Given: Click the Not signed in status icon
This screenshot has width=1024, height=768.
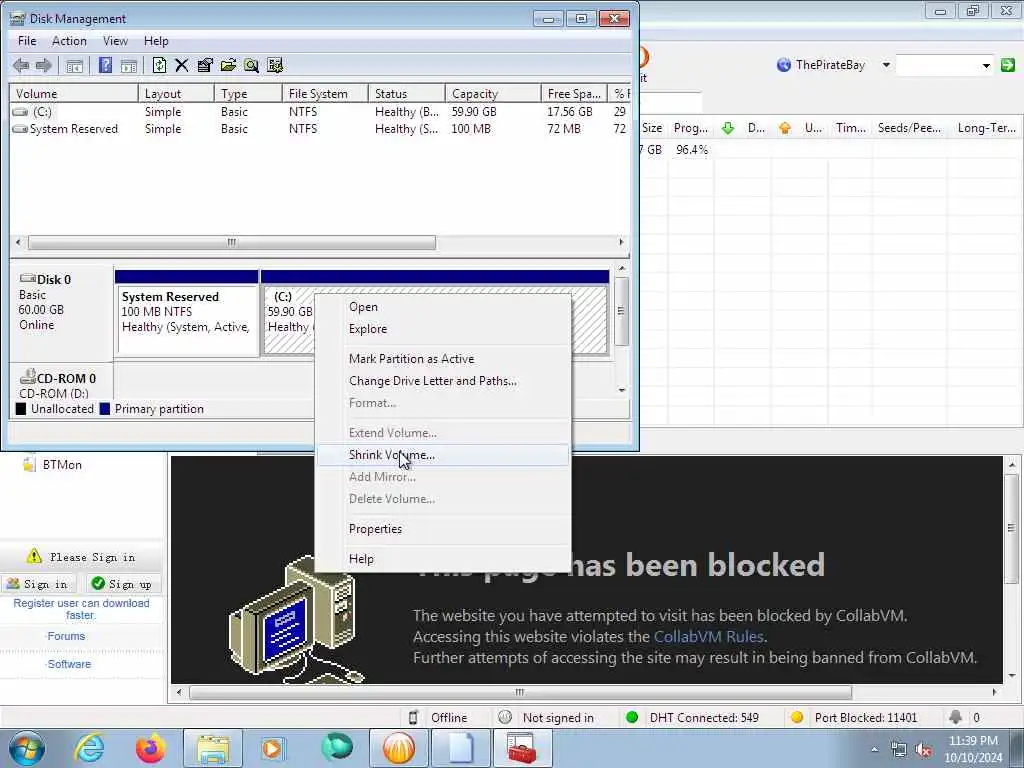Looking at the screenshot, I should click(505, 718).
